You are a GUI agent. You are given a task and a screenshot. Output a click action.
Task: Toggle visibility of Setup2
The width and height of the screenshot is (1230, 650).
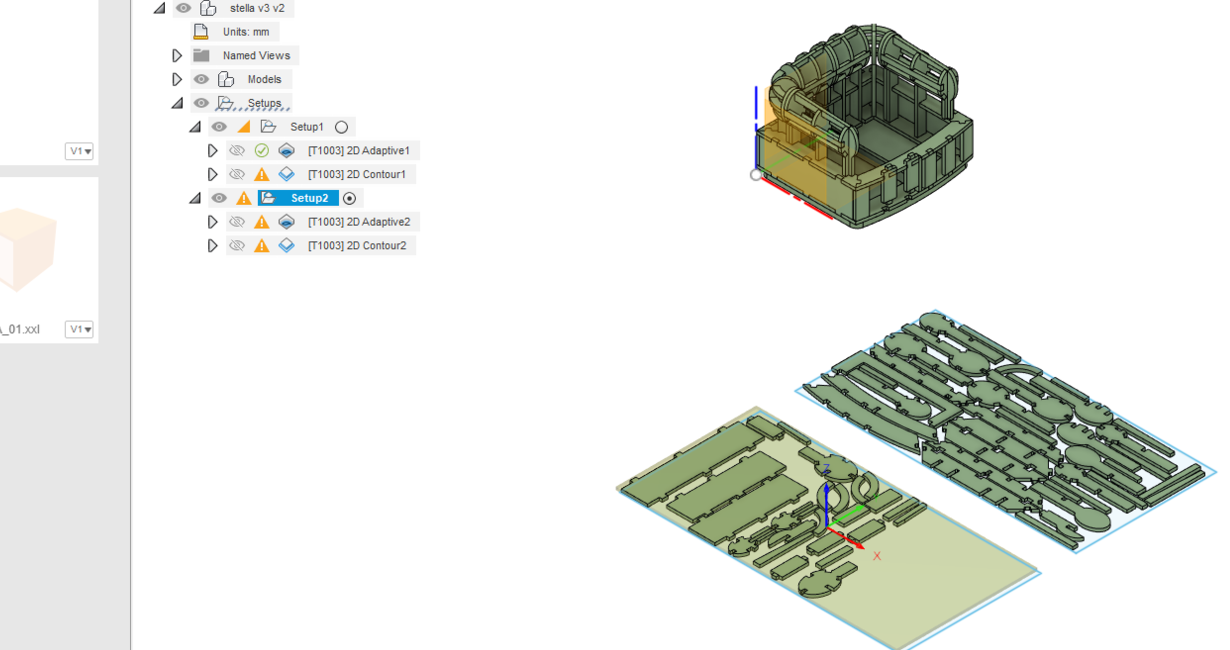pyautogui.click(x=219, y=198)
